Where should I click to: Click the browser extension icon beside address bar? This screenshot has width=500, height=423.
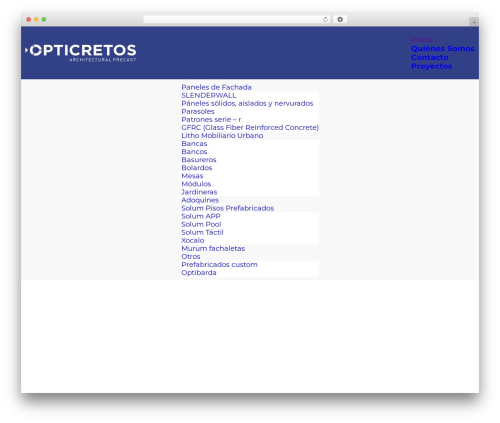340,19
